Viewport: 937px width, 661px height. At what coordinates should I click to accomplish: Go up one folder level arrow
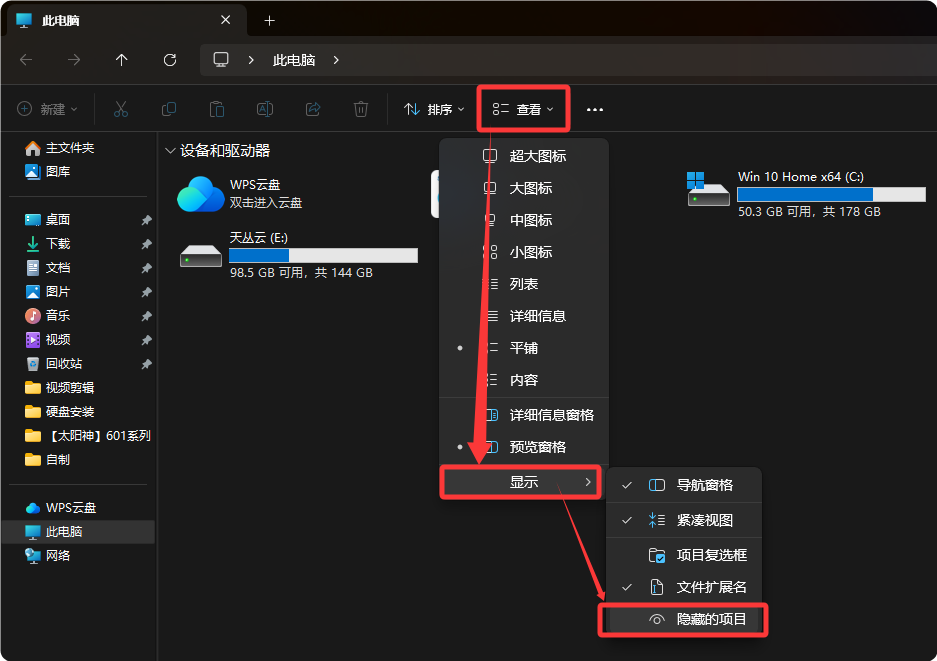click(x=122, y=60)
